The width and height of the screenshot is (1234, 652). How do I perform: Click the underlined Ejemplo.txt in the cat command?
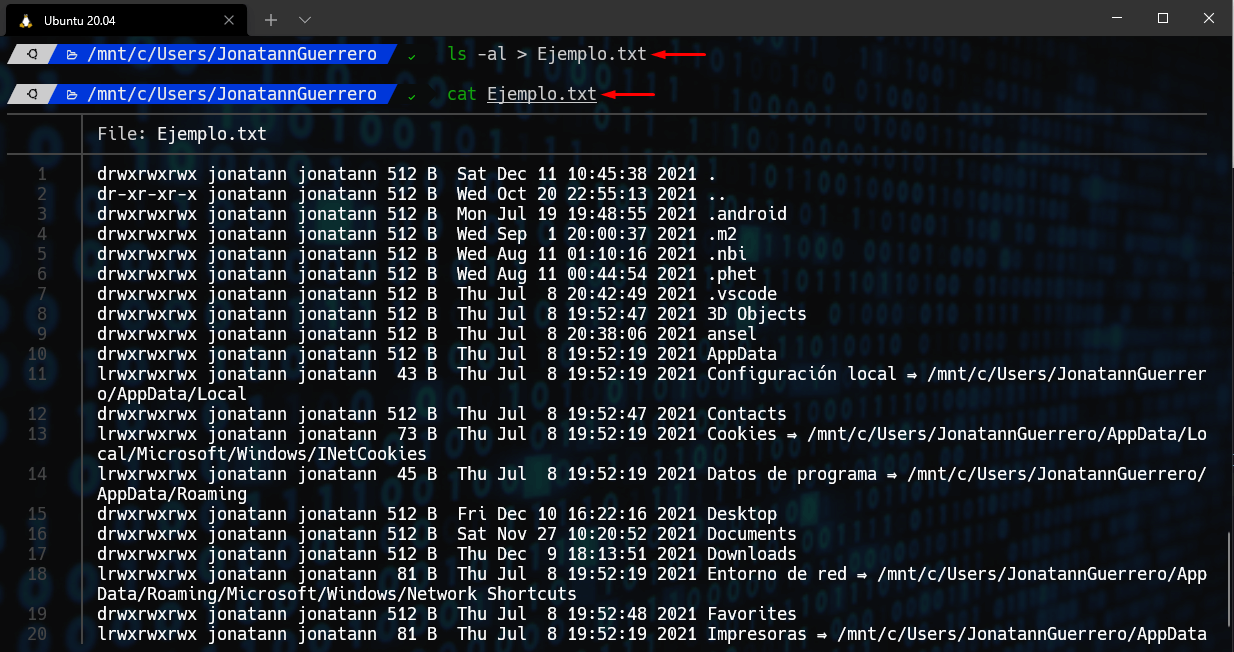coord(541,94)
